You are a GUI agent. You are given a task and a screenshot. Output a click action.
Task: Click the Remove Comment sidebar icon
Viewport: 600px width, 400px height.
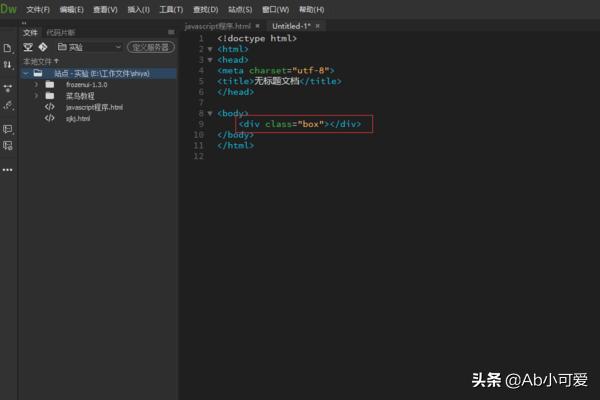(x=8, y=146)
